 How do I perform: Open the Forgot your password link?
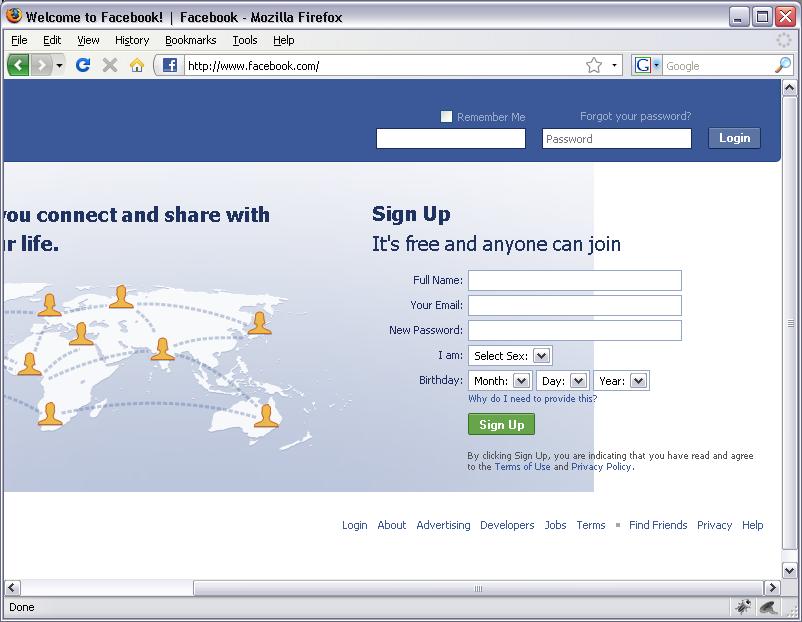coord(635,116)
